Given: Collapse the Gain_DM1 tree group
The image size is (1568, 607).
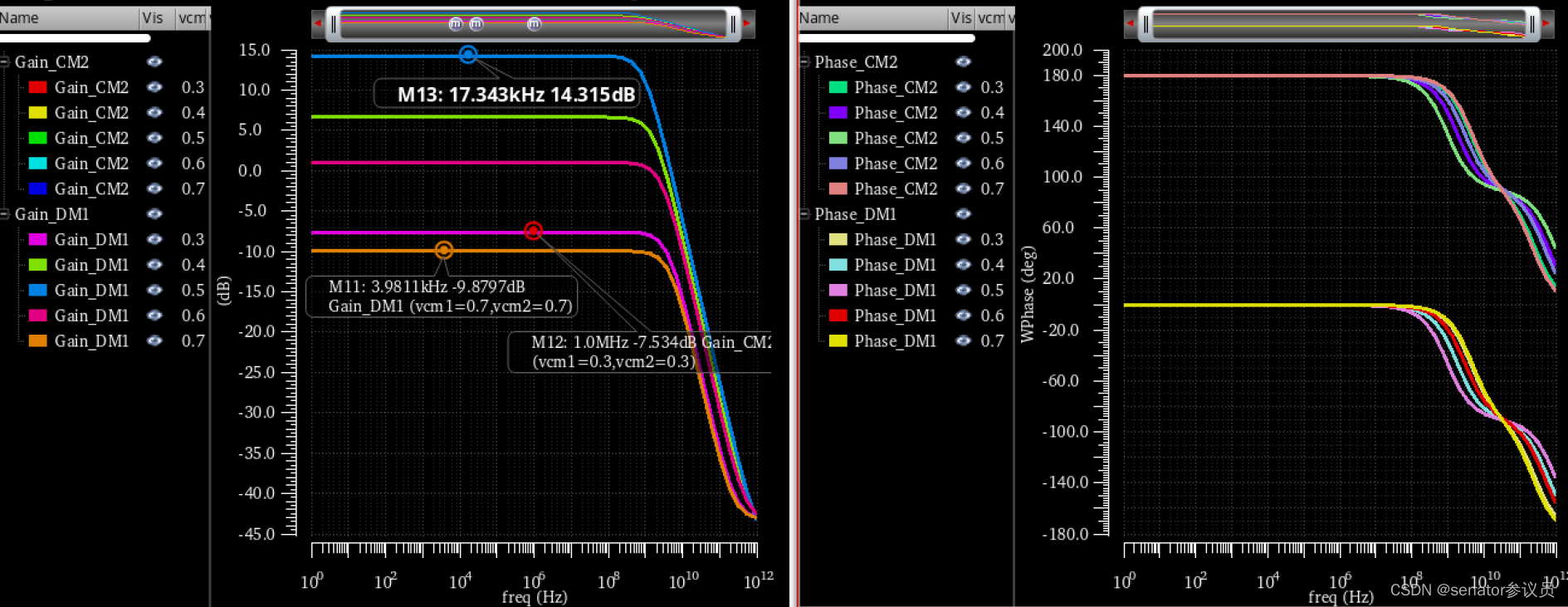Looking at the screenshot, I should pyautogui.click(x=5, y=213).
